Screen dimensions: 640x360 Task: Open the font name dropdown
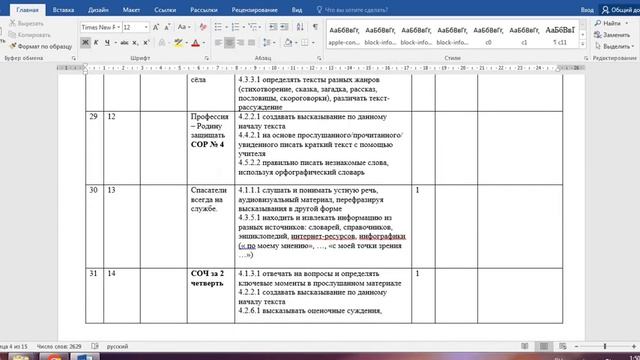coord(119,27)
